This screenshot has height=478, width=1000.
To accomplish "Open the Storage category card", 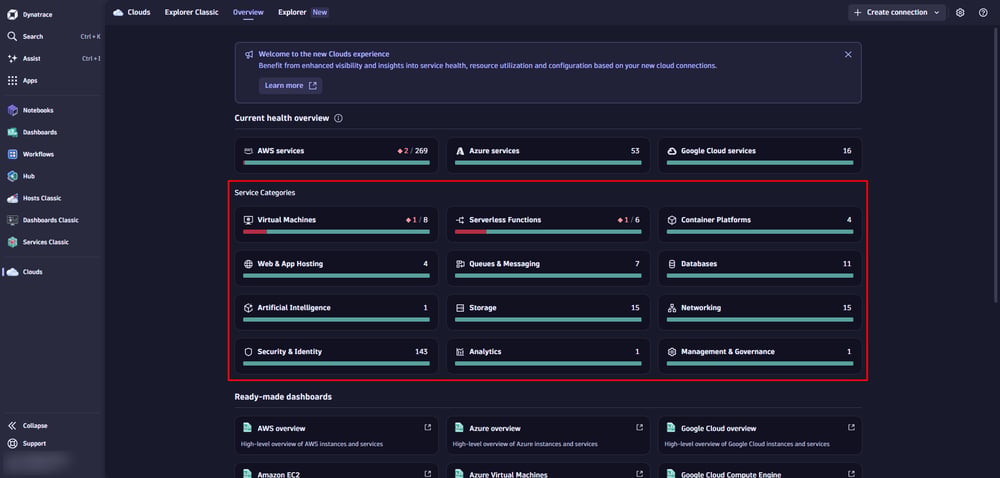I will 548,312.
